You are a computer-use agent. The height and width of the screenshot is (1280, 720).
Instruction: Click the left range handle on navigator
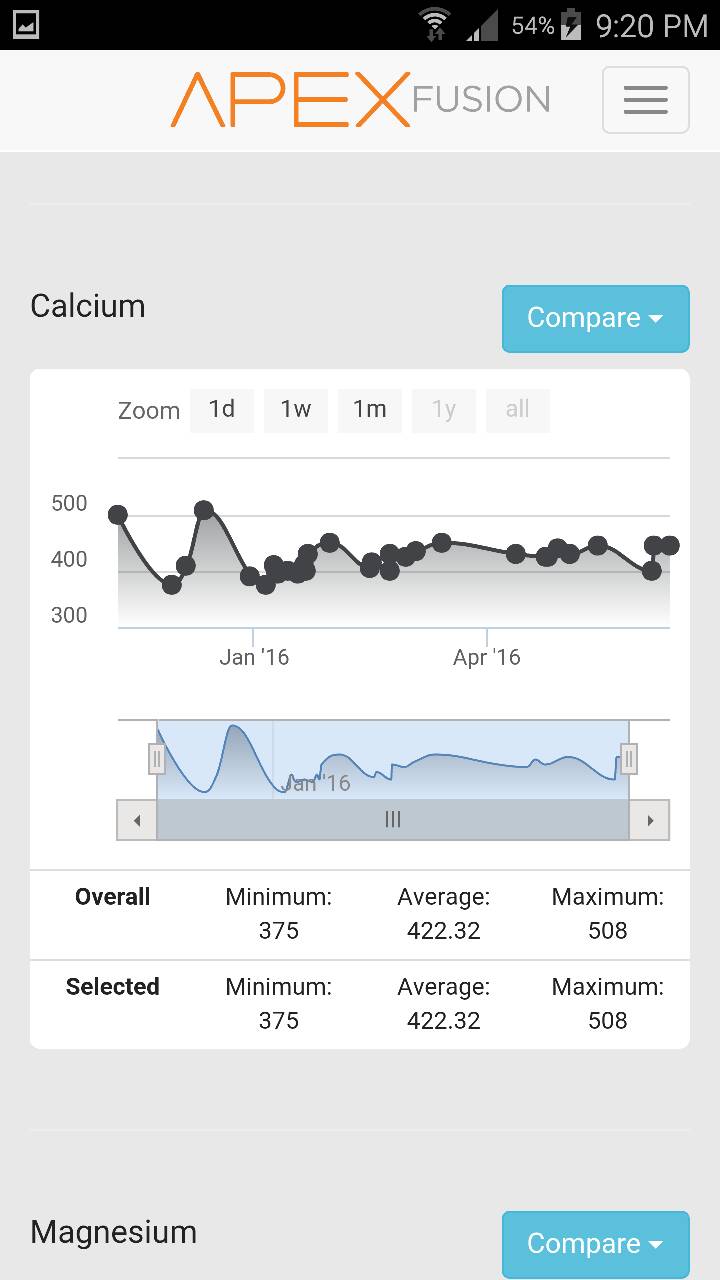click(157, 759)
